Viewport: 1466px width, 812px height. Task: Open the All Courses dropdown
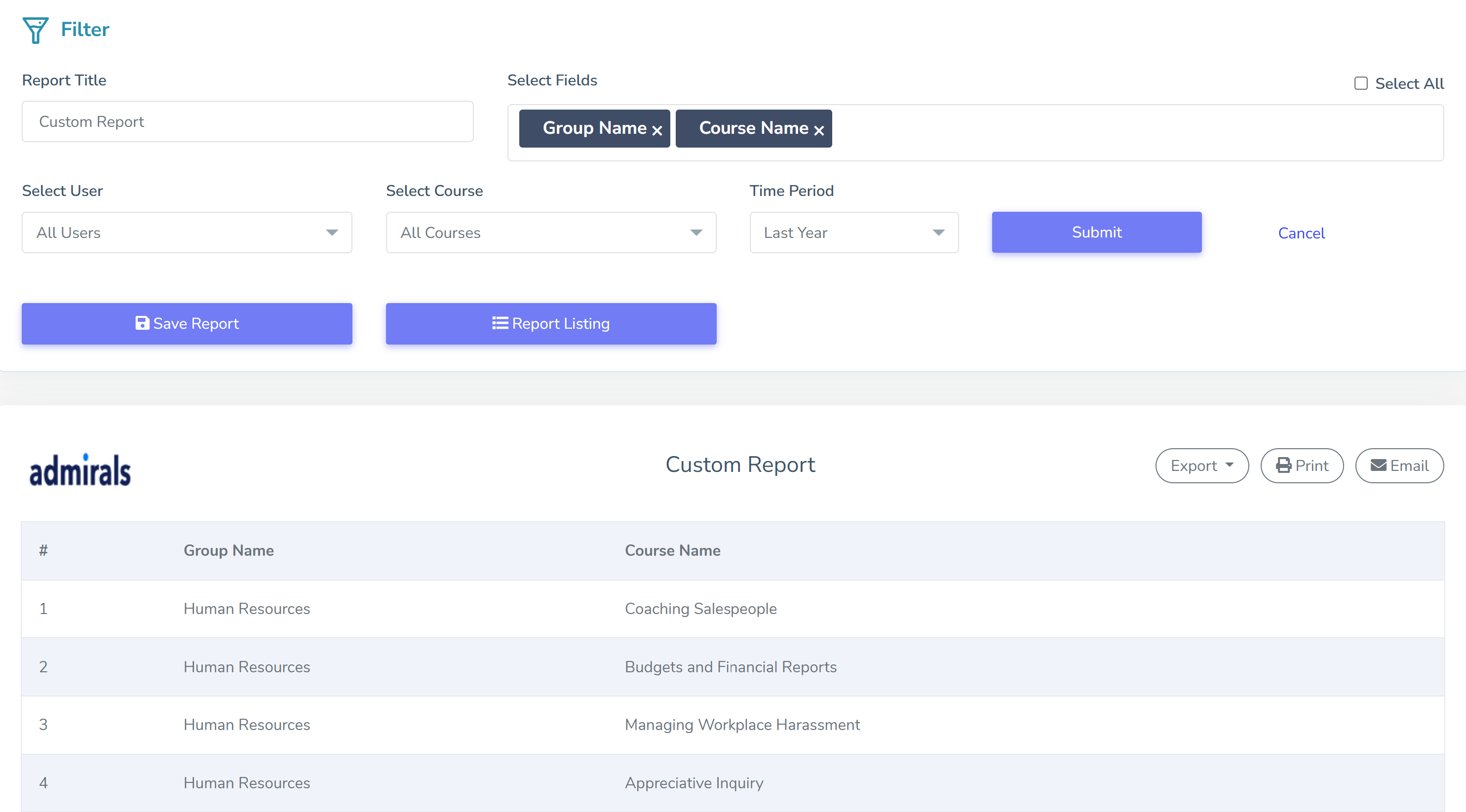pyautogui.click(x=550, y=232)
